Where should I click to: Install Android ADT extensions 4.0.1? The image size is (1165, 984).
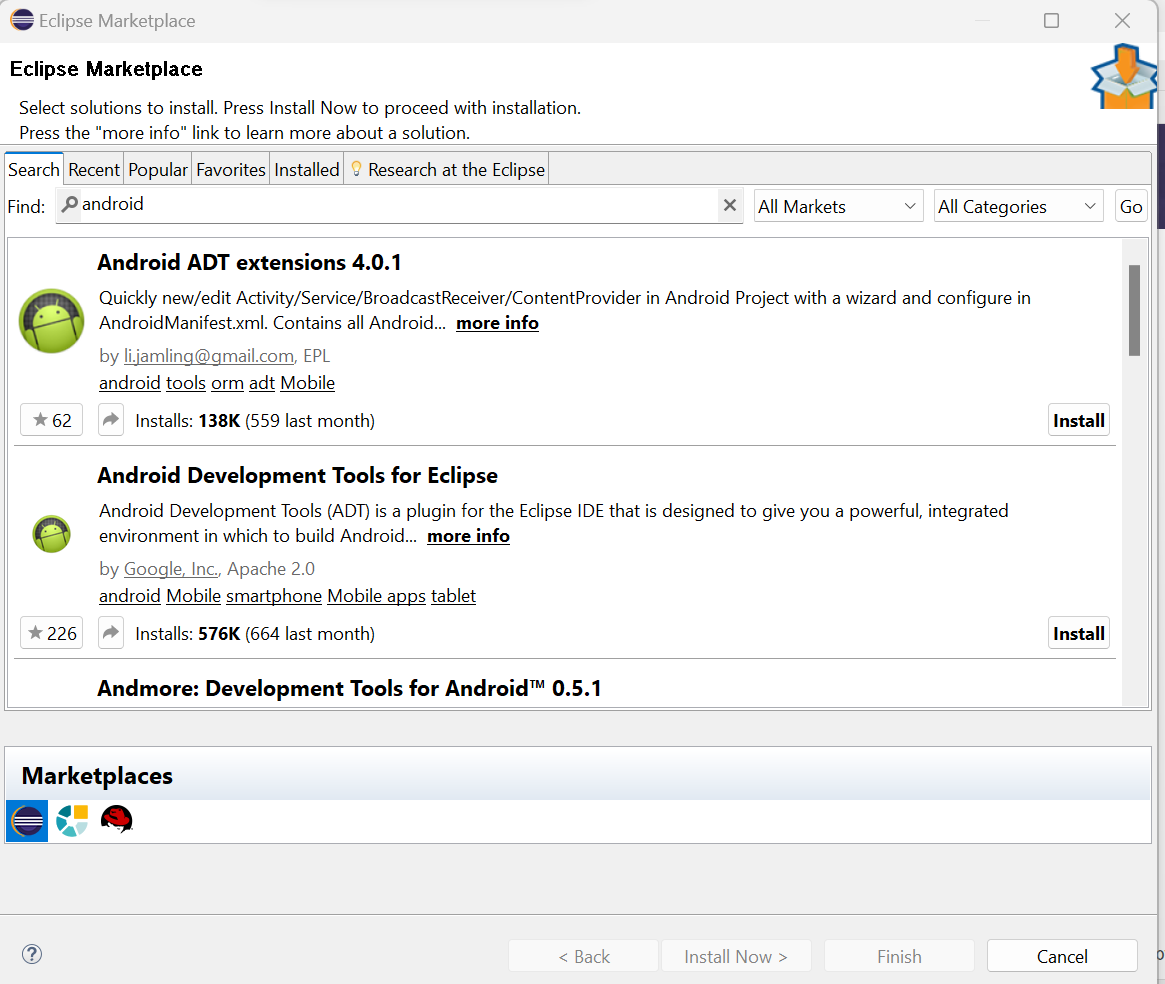click(x=1078, y=420)
